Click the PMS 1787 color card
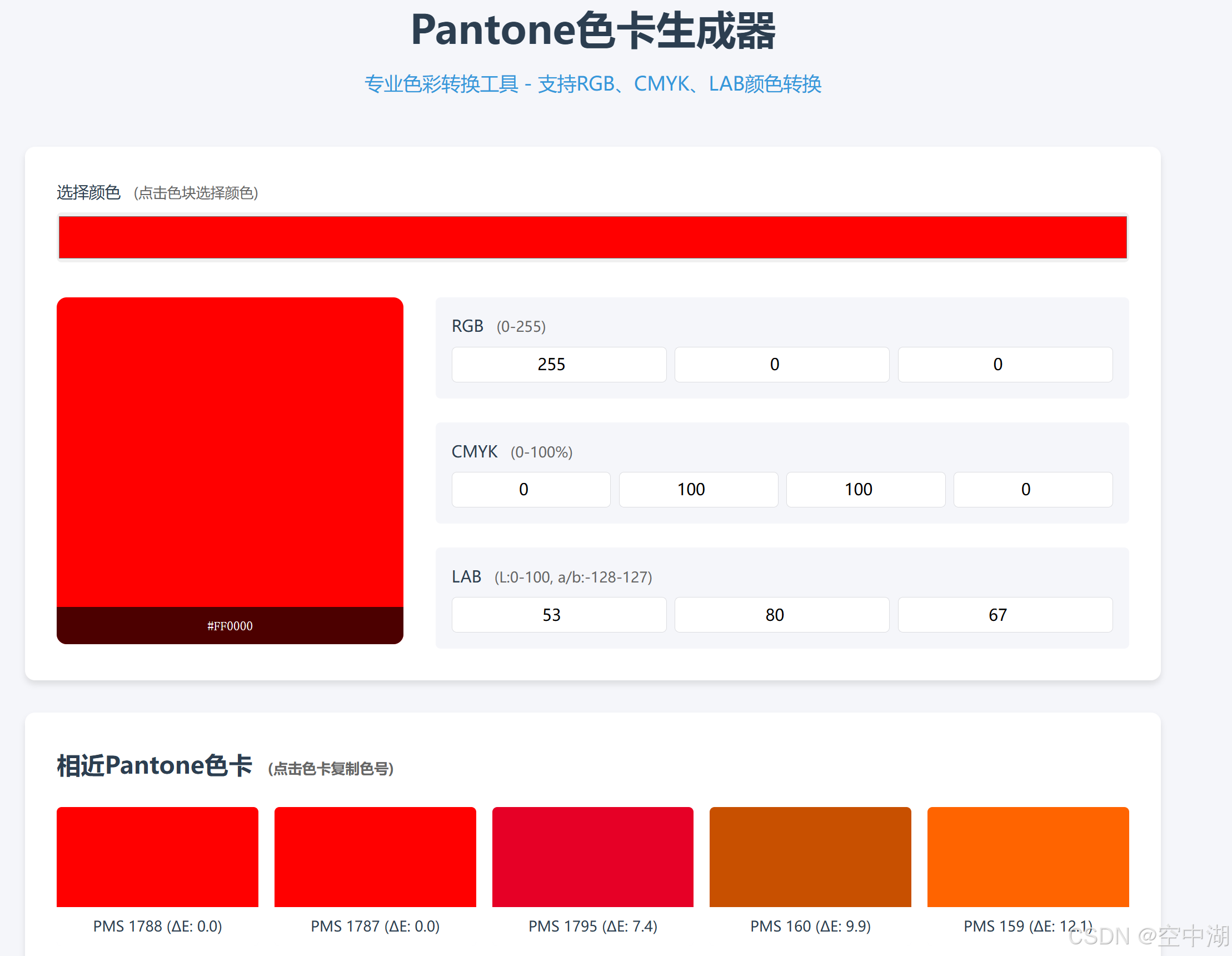 coord(375,857)
